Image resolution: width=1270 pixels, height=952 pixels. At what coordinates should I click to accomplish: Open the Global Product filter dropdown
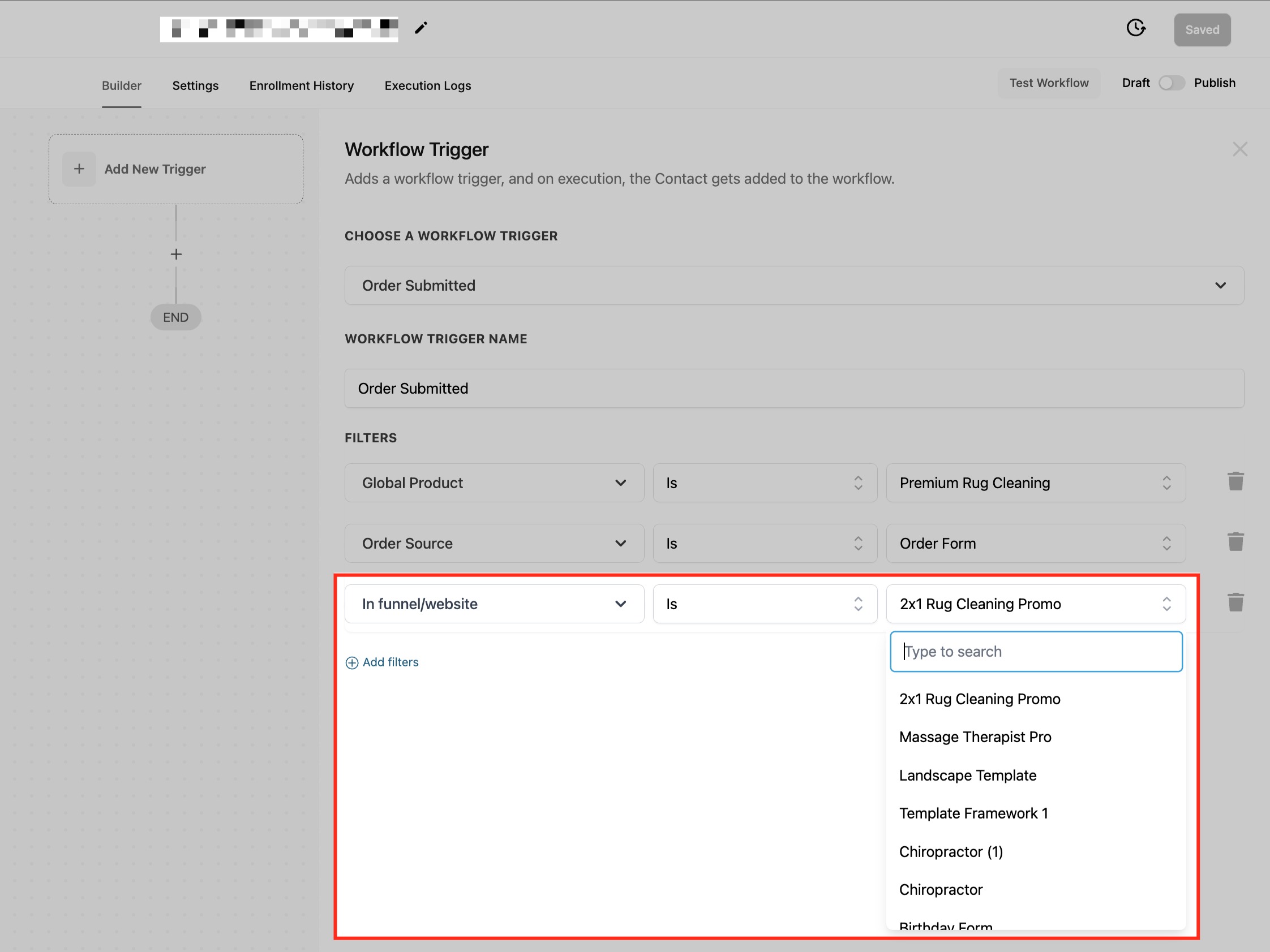[x=494, y=483]
